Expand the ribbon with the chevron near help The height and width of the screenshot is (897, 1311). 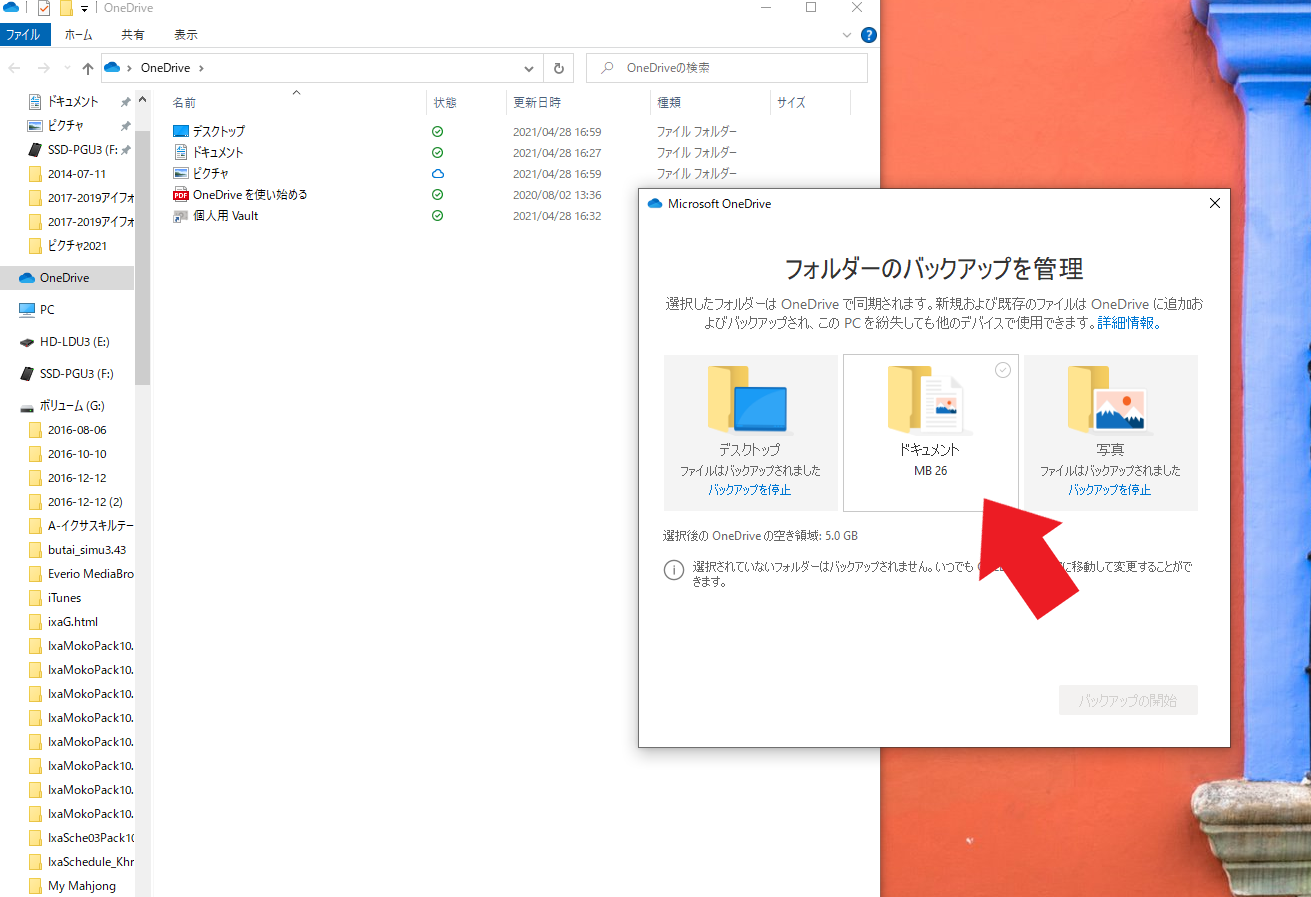[x=847, y=35]
